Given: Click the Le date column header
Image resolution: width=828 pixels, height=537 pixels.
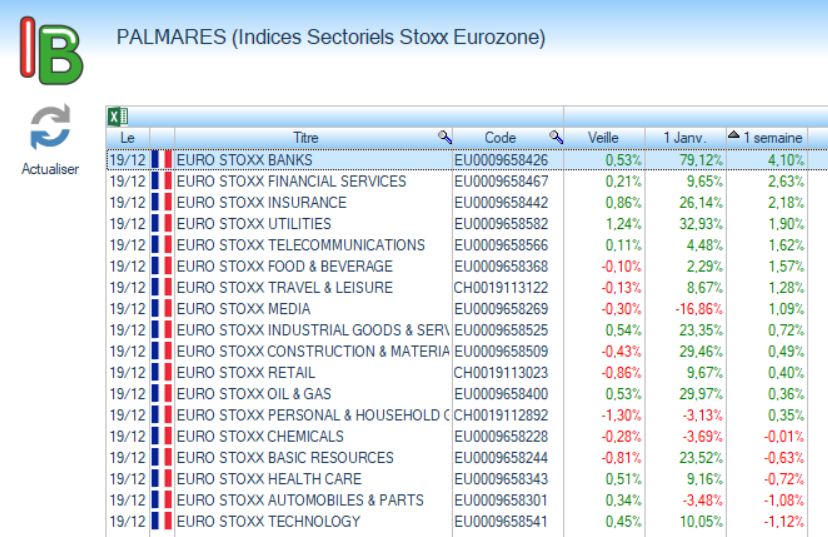Looking at the screenshot, I should [x=127, y=137].
